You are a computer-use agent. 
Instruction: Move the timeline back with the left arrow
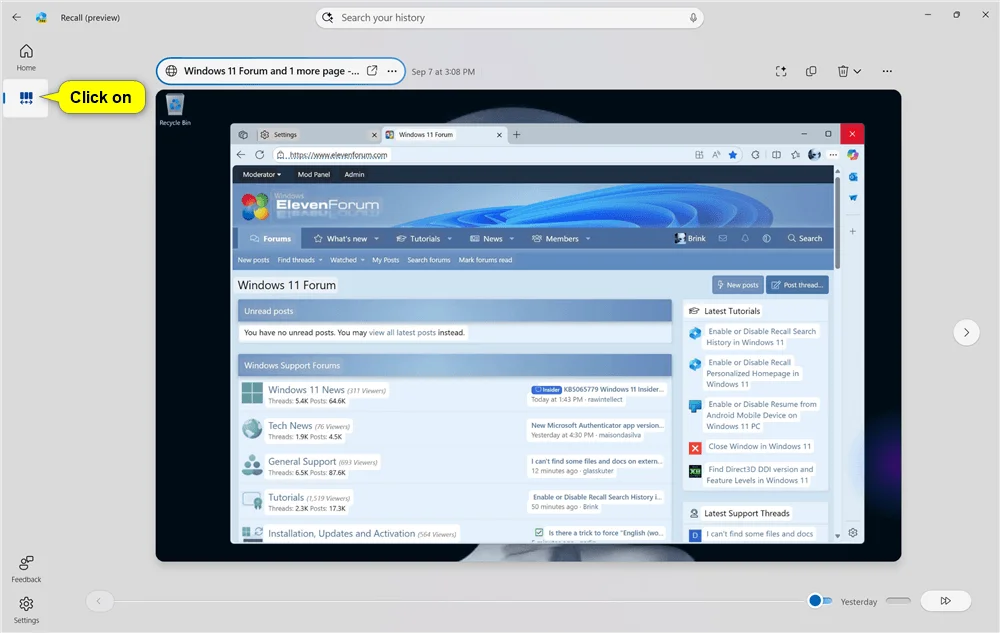[x=99, y=600]
